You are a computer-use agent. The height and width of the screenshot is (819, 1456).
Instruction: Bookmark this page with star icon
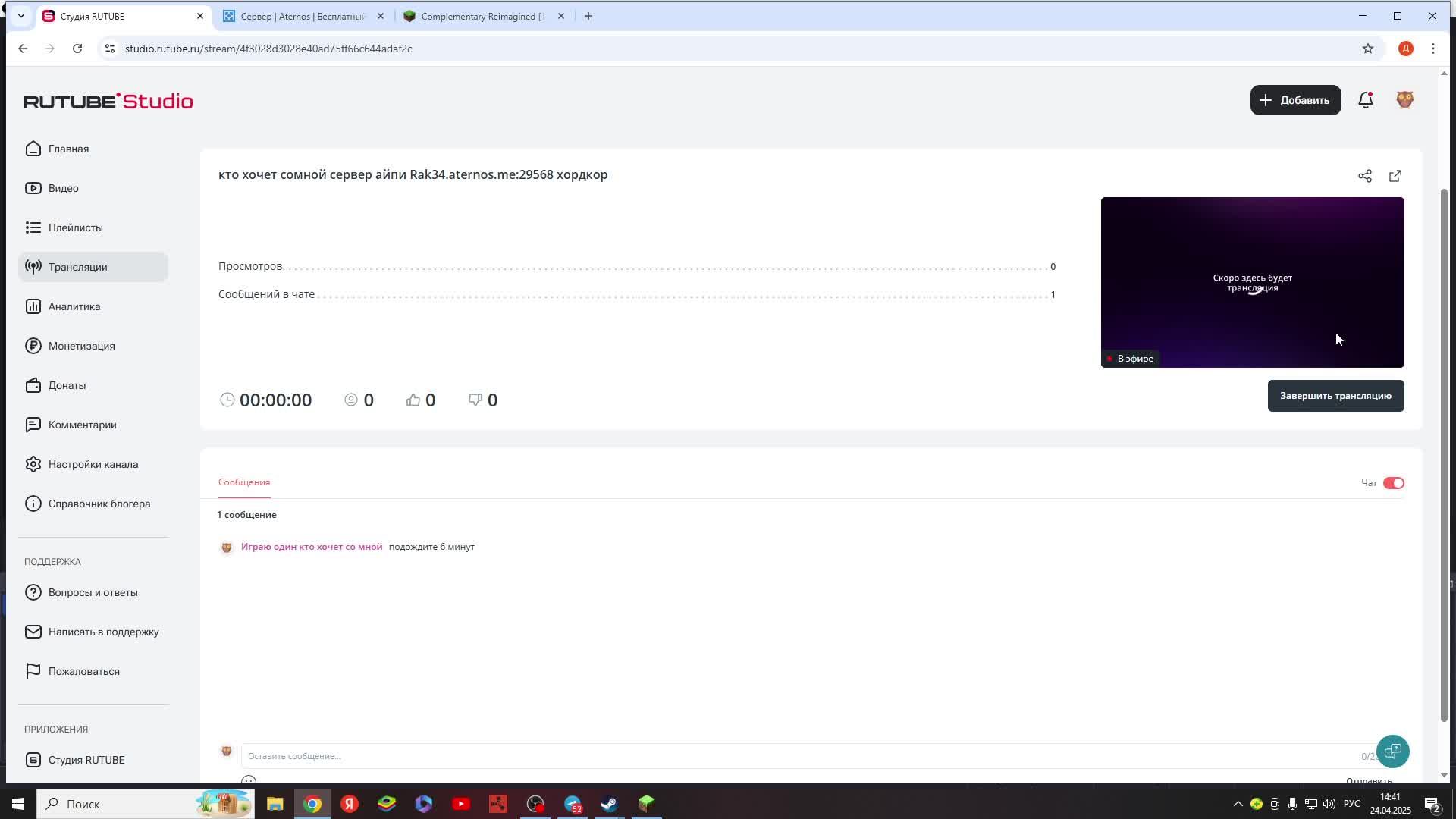pos(1367,49)
